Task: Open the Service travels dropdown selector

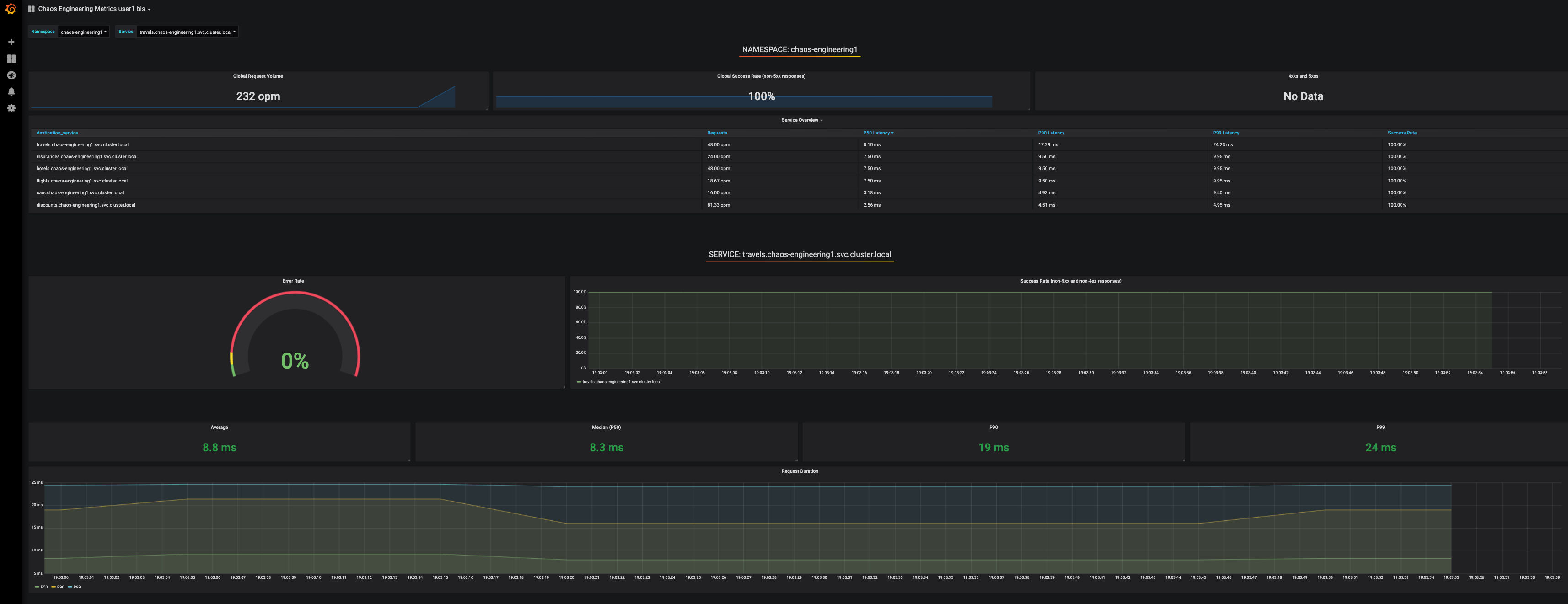Action: (x=187, y=32)
